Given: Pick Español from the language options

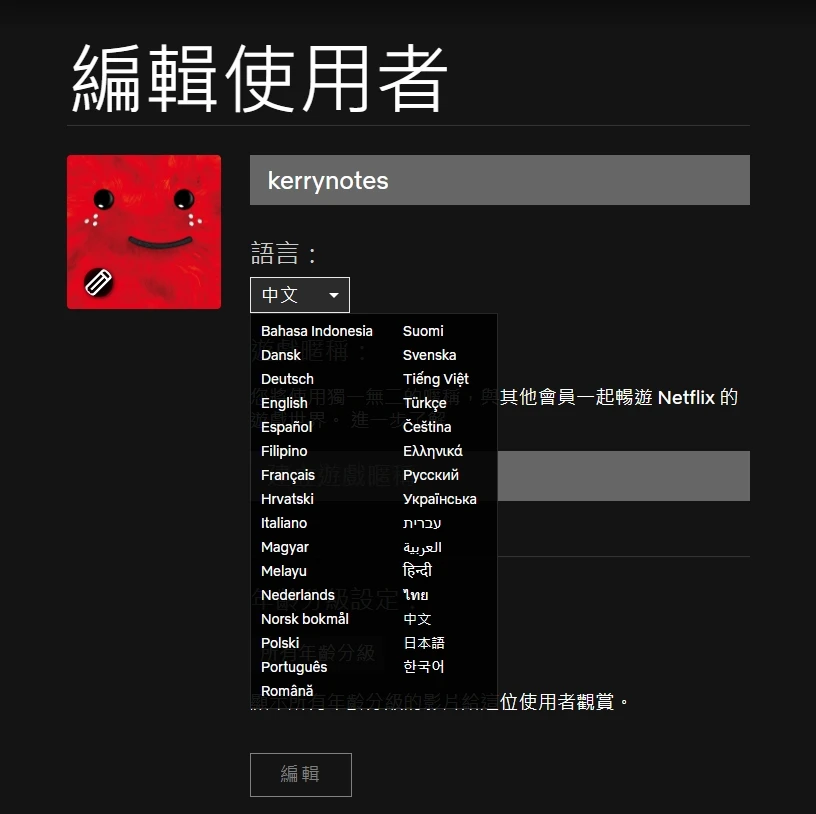Looking at the screenshot, I should (286, 427).
